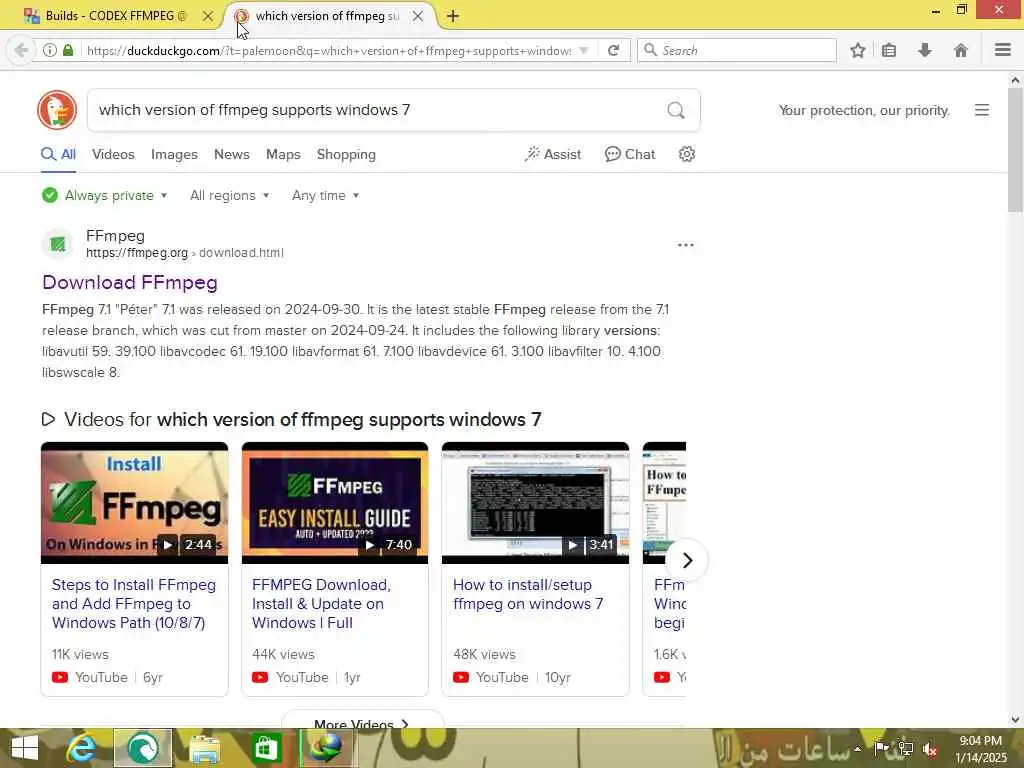Screen dimensions: 1024x768
Task: Open the Download FFmpeg result link
Action: tap(130, 282)
